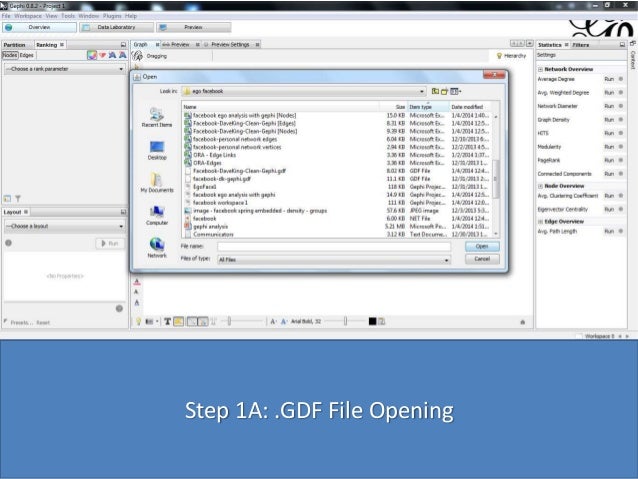Click the layout info circle icon
The width and height of the screenshot is (638, 479).
tap(8, 243)
